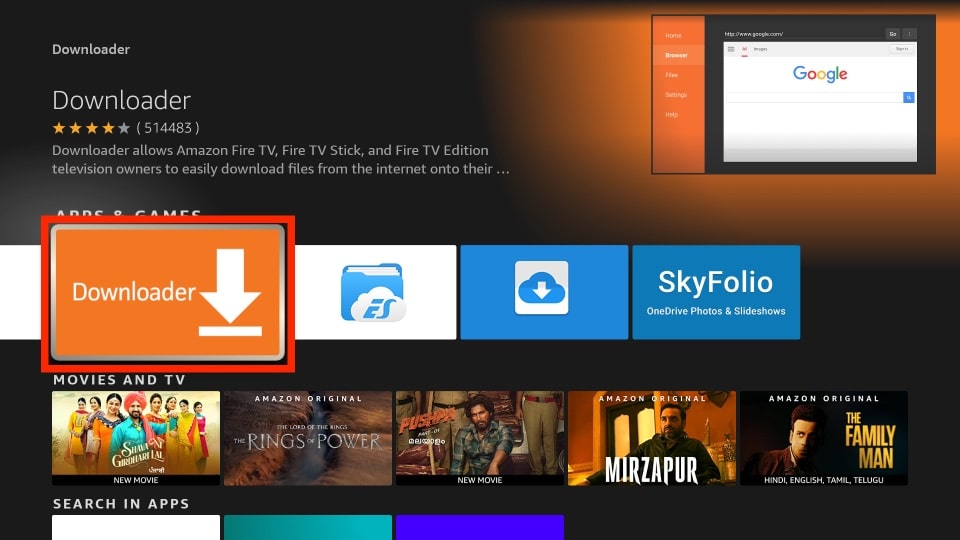Select the SkyFolio OneDrive Photos tile
This screenshot has width=960, height=540.
[x=716, y=292]
